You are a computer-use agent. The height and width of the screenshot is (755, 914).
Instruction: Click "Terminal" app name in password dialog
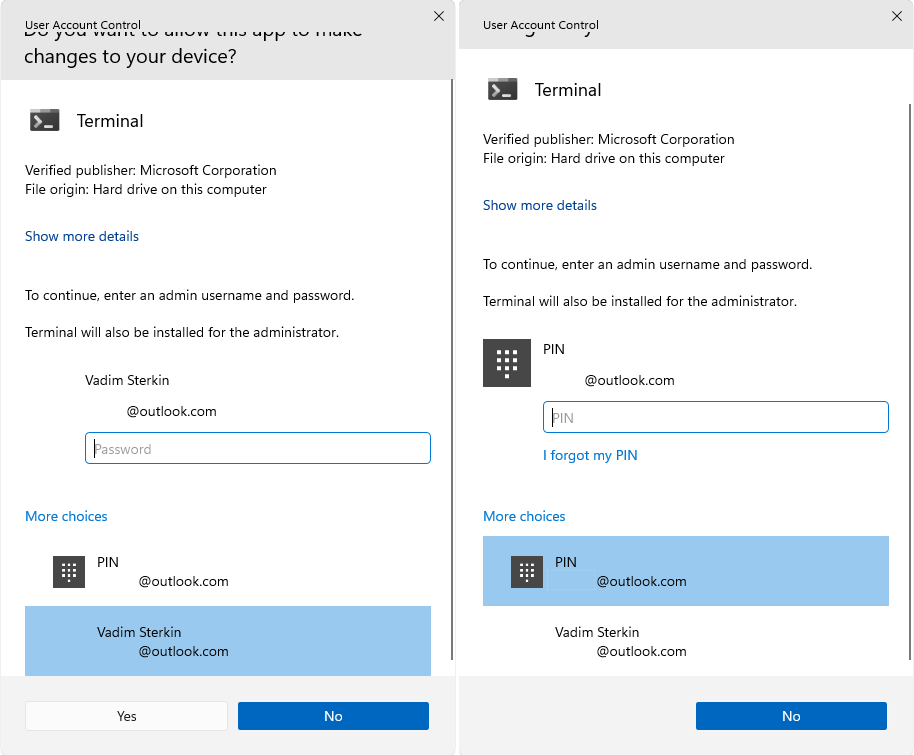[x=110, y=121]
